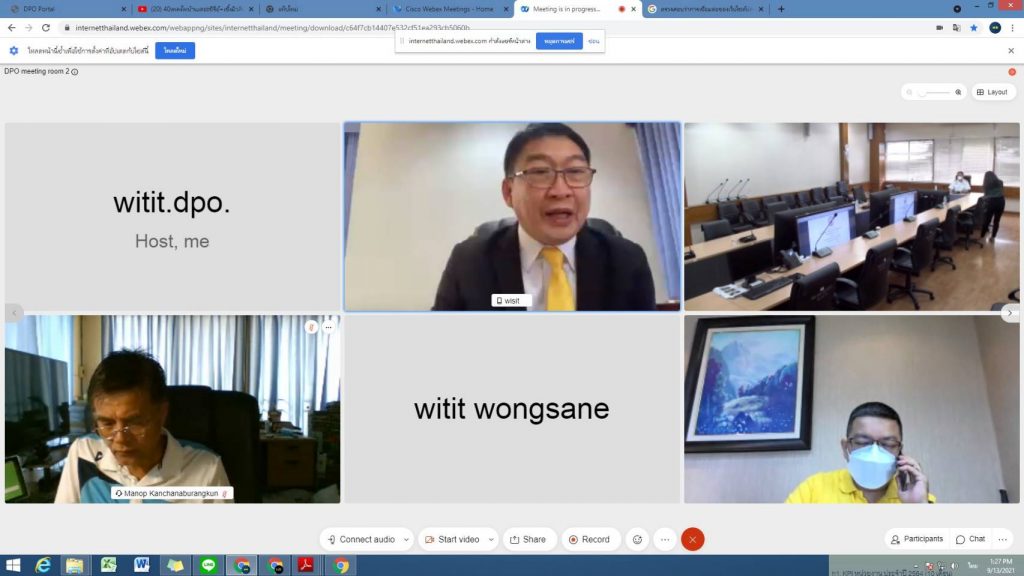
Task: Open the Start video options arrow
Action: point(490,539)
